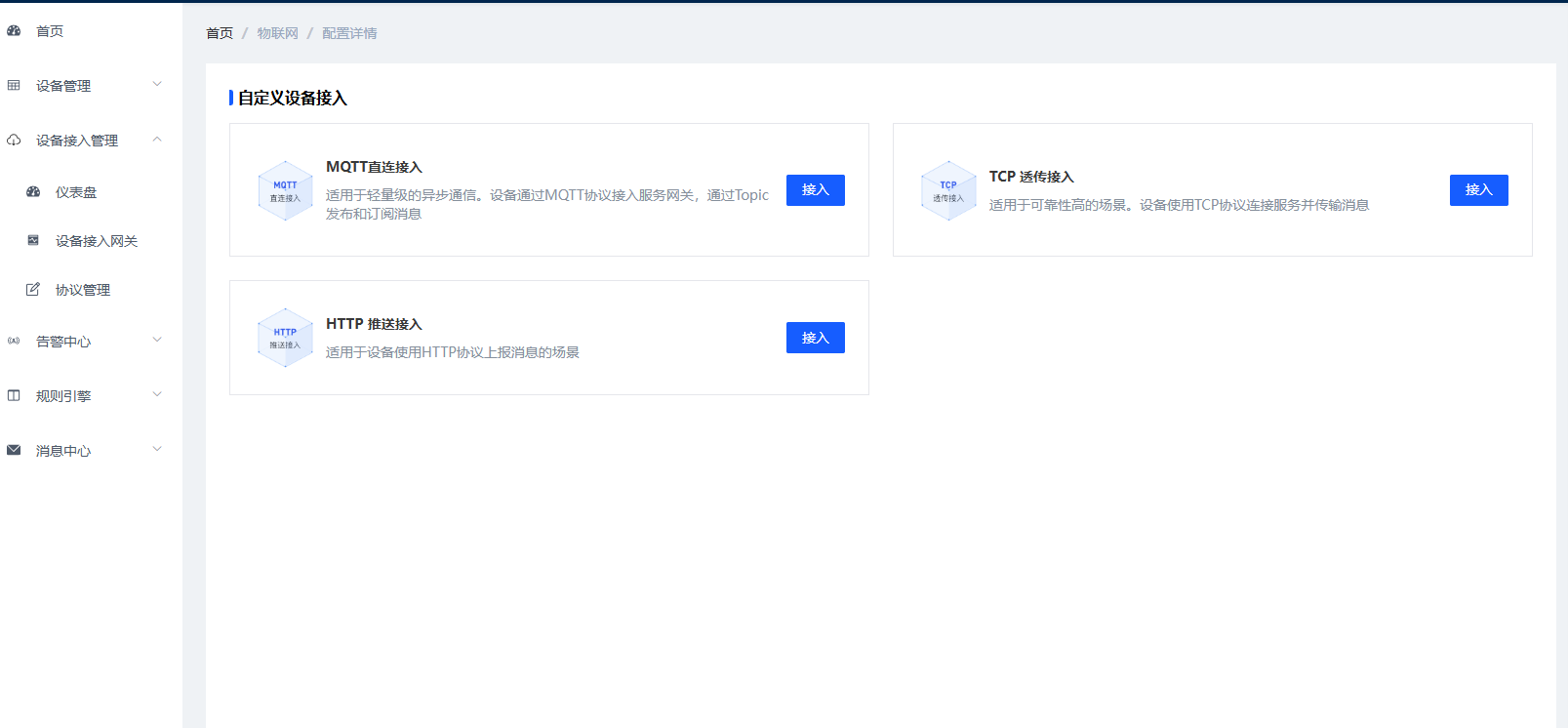The height and width of the screenshot is (728, 1568).
Task: Click the MQTT description mentioning Topic
Action: click(547, 204)
